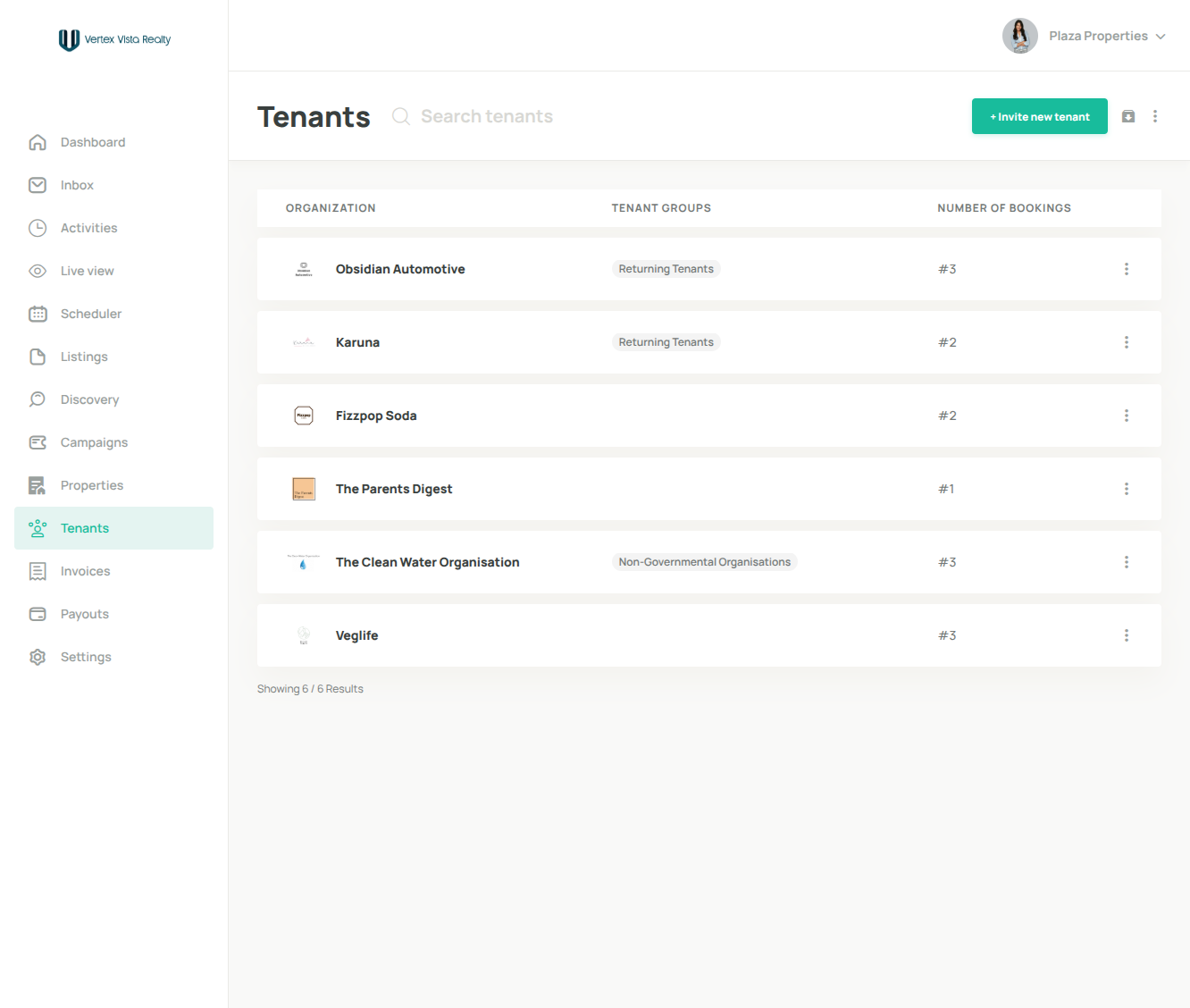Click the Payouts wallet icon
1190x1008 pixels.
[x=38, y=614]
